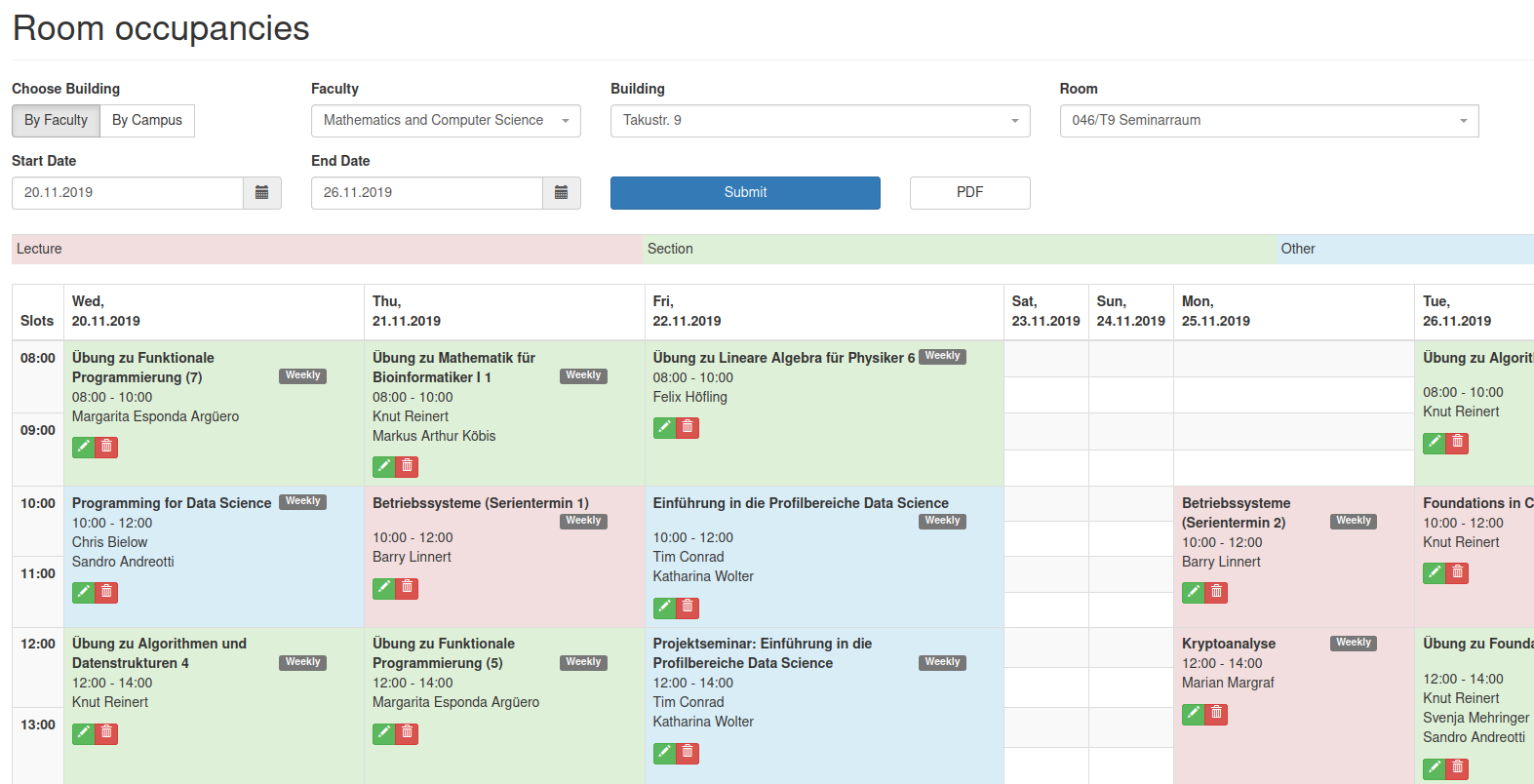Submit the room occupancy query
This screenshot has height=784, width=1534.
click(745, 193)
